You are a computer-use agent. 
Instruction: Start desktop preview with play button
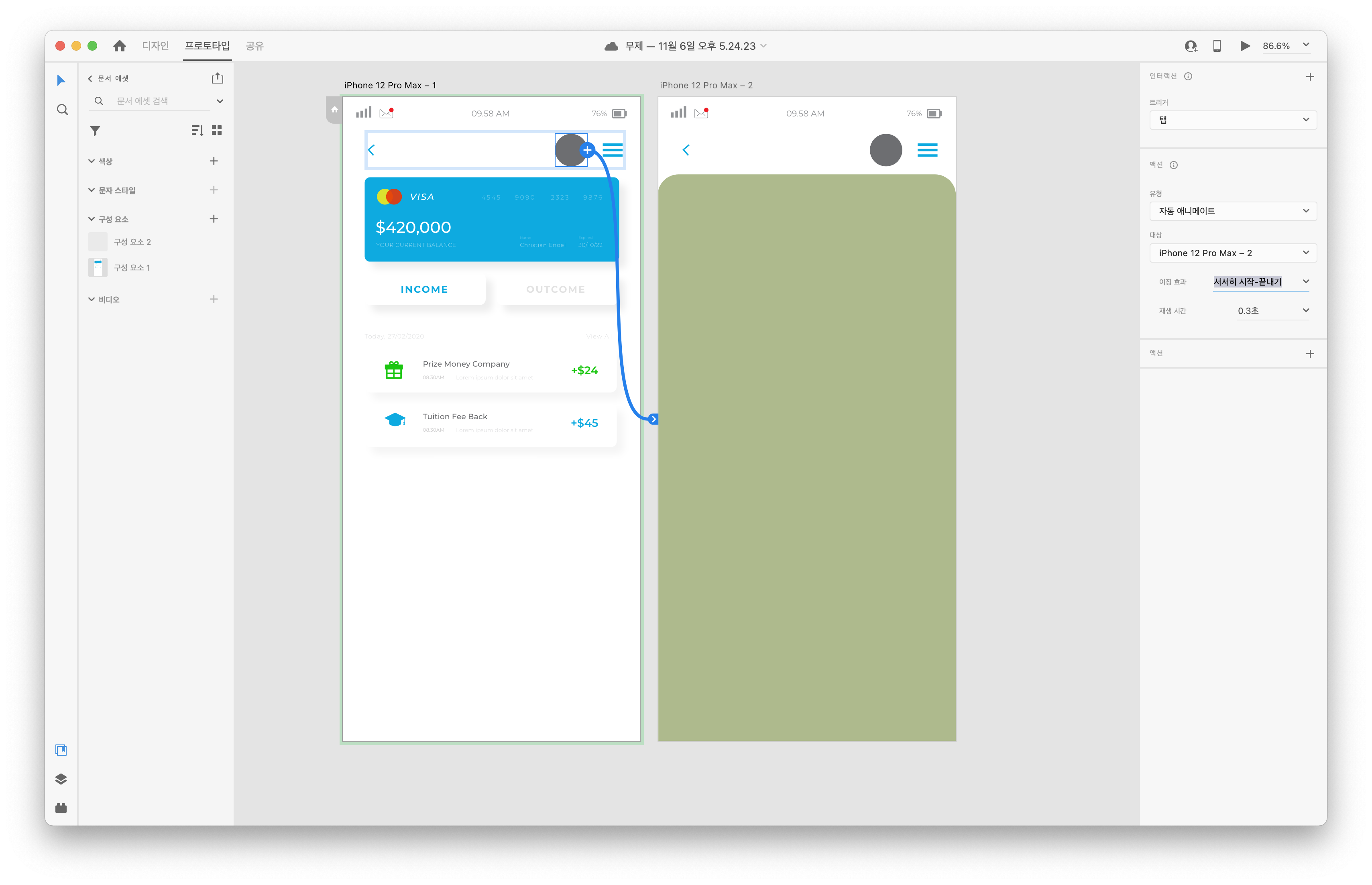tap(1244, 46)
